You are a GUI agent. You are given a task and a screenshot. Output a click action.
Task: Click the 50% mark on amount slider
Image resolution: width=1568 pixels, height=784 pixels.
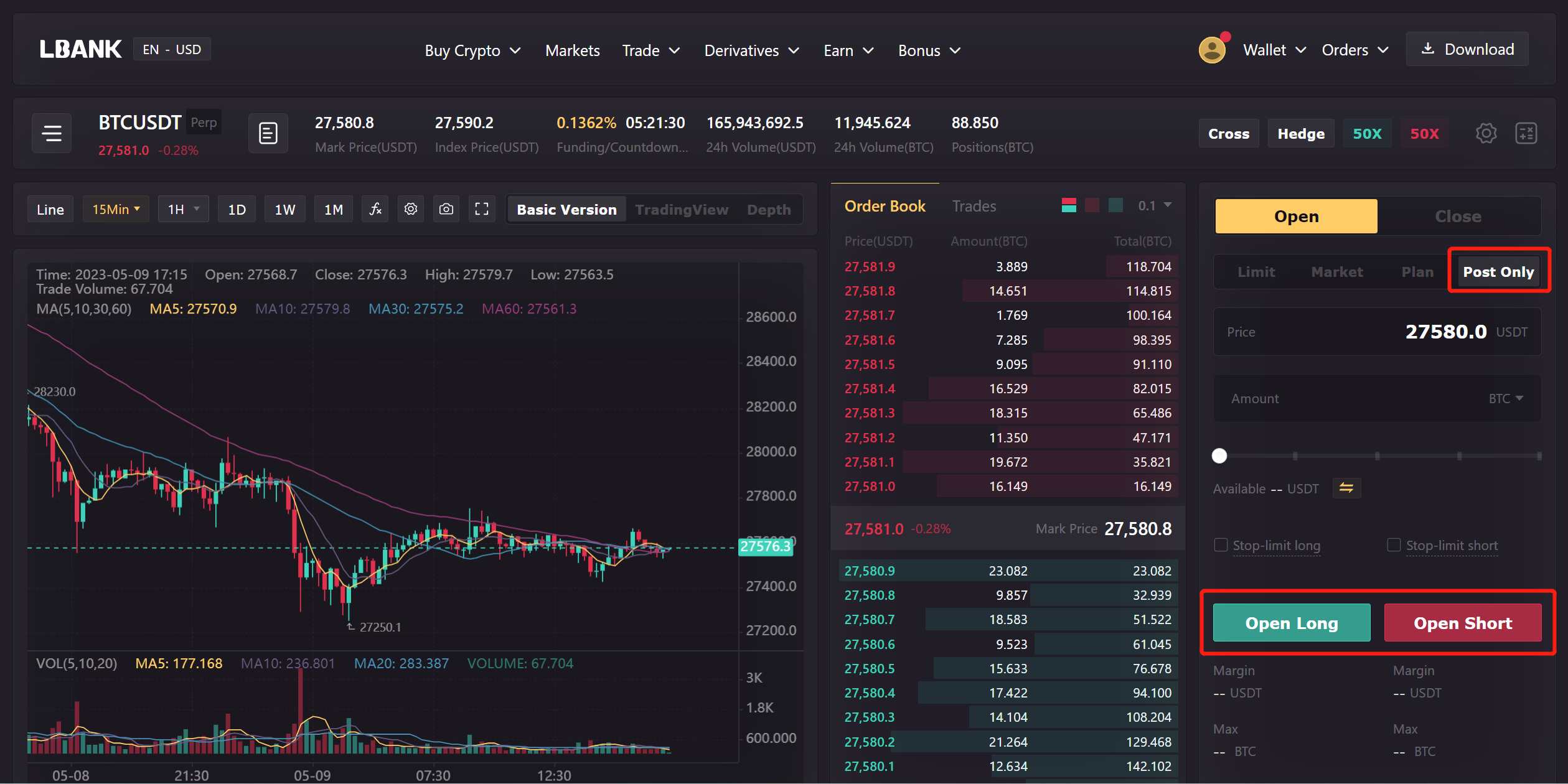click(1377, 456)
